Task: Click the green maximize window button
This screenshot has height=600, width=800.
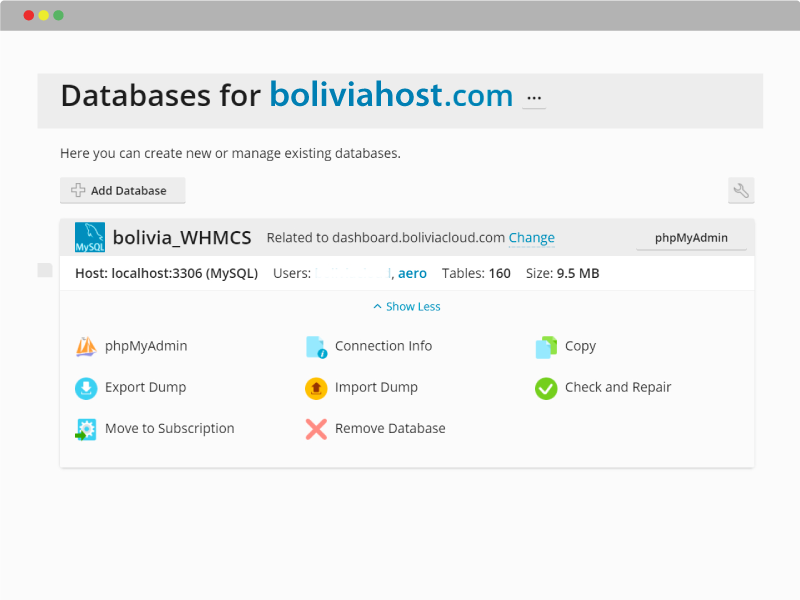Action: pyautogui.click(x=59, y=15)
